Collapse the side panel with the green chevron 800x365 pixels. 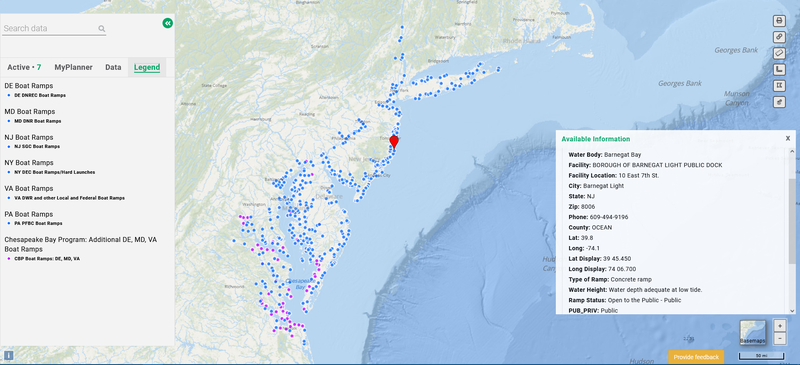click(167, 23)
